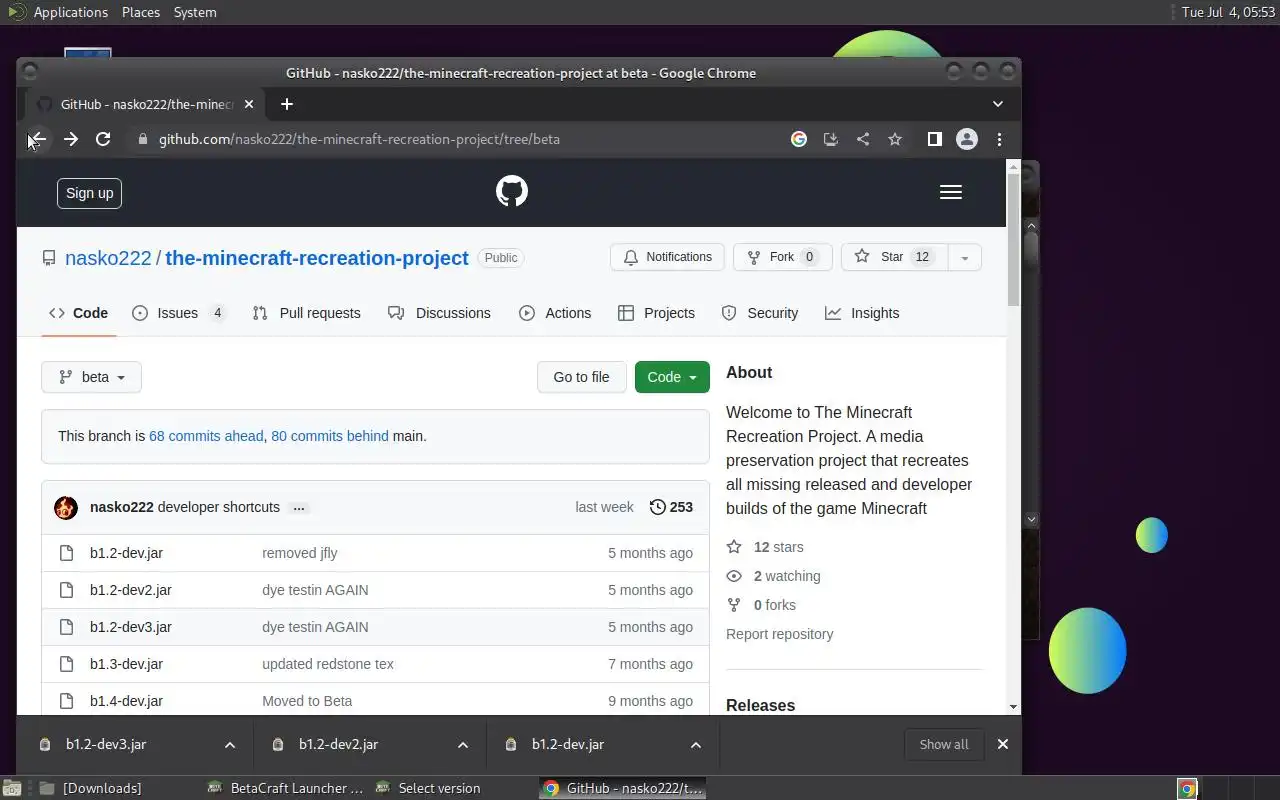The width and height of the screenshot is (1280, 800).
Task: Switch to BetaCraft Launcher in taskbar
Action: point(286,789)
